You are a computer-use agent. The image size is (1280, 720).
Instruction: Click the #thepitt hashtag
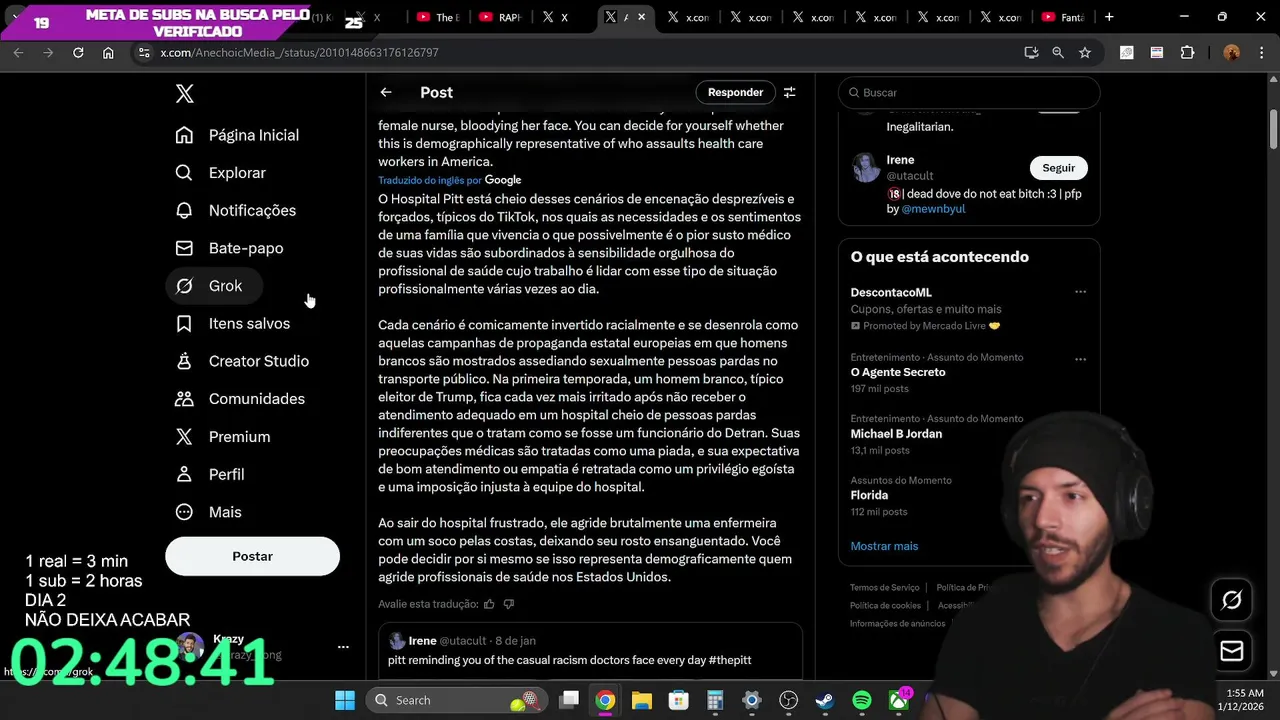point(729,660)
